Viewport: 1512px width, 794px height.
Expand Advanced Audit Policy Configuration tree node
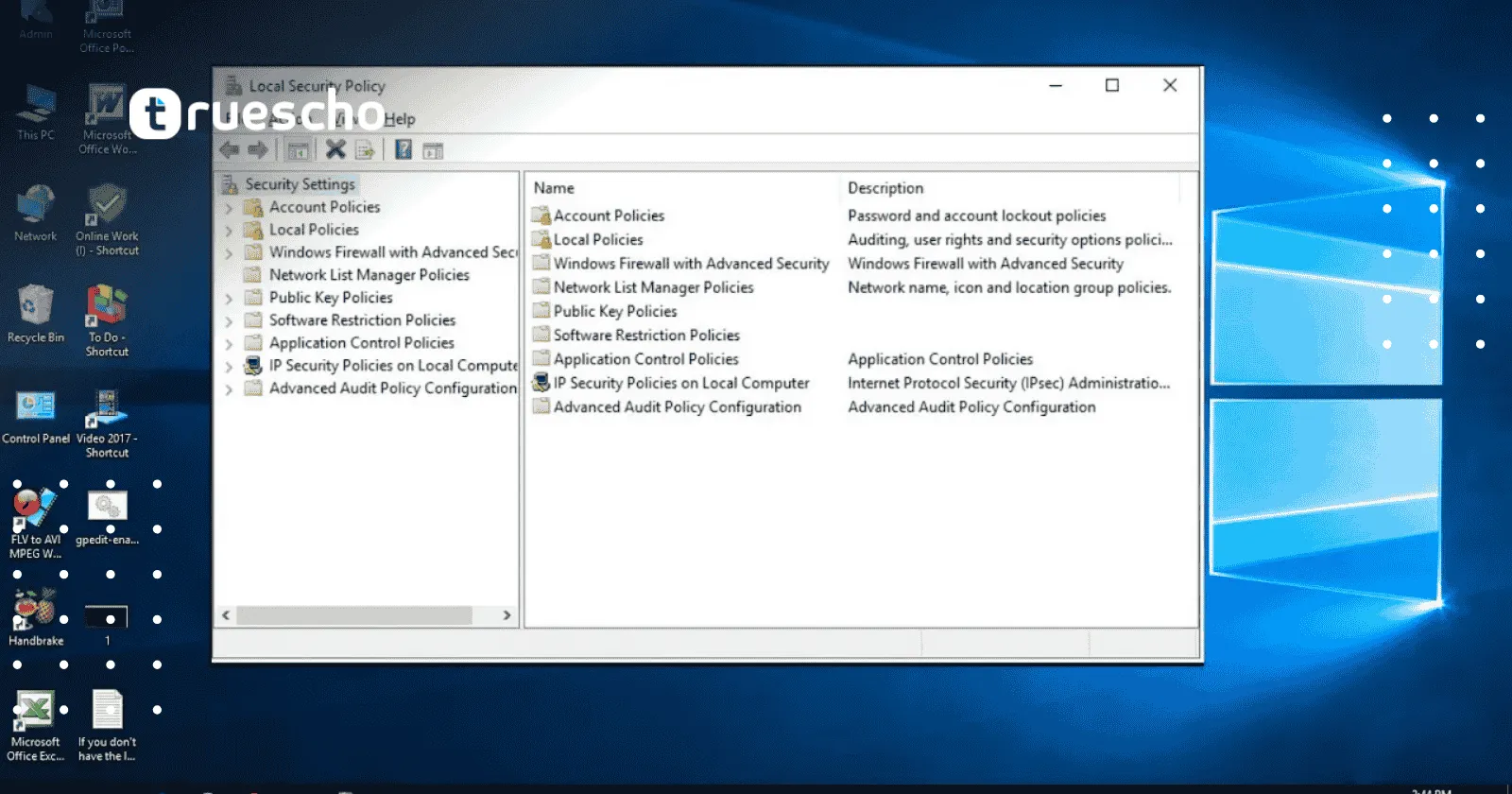(x=229, y=388)
